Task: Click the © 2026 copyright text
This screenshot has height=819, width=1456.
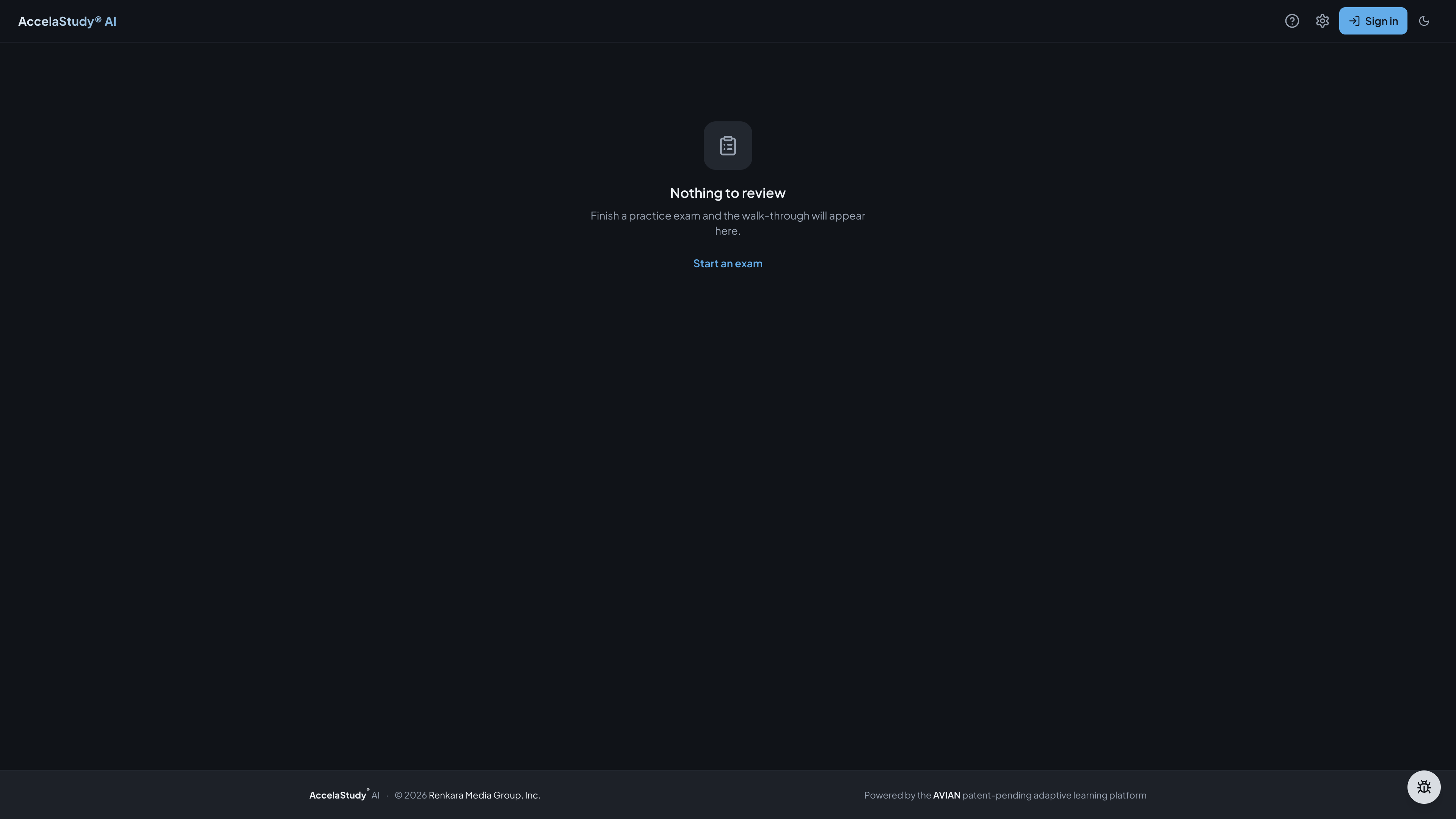Action: pyautogui.click(x=410, y=795)
